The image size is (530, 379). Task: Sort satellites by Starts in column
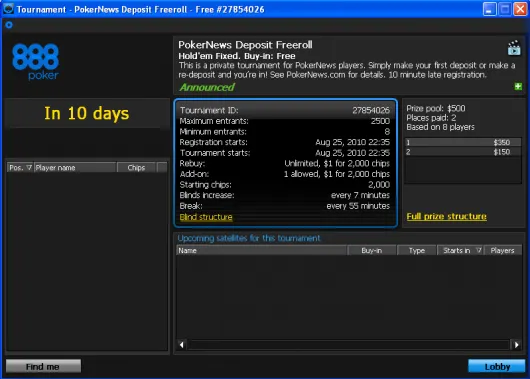coord(460,251)
